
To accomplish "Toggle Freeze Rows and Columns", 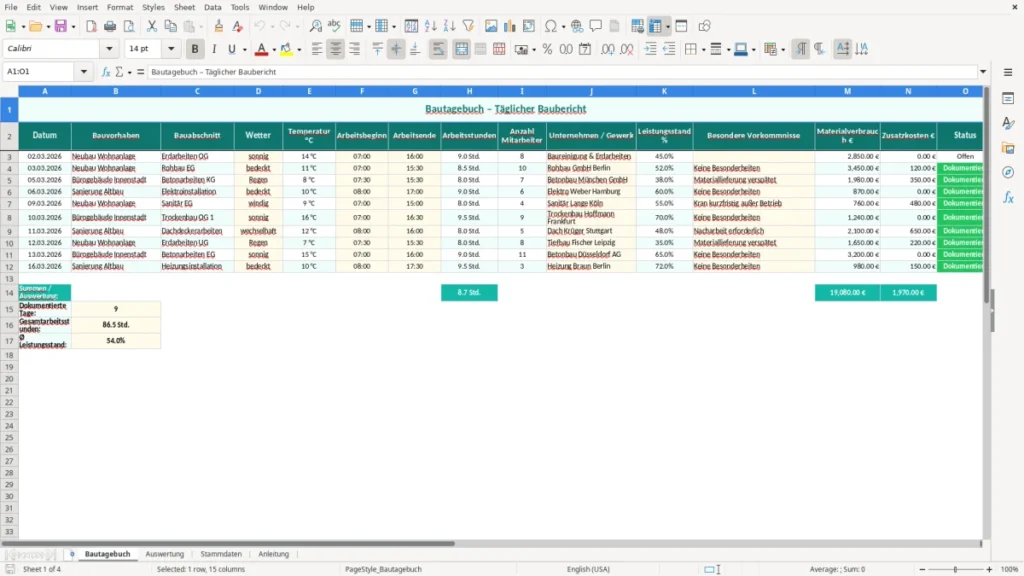I will (x=655, y=26).
